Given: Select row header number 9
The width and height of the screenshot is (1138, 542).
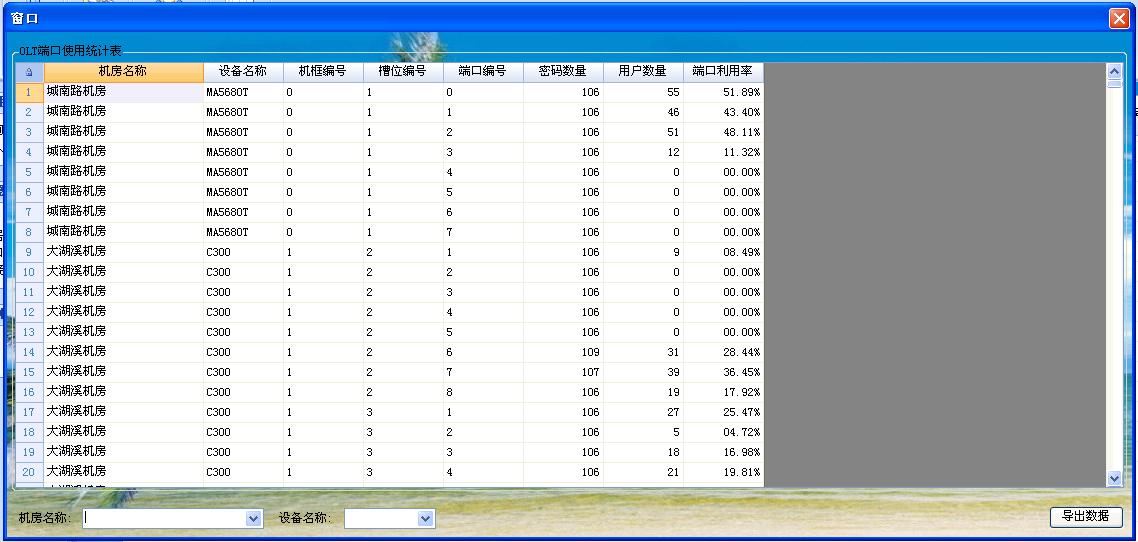Looking at the screenshot, I should [x=29, y=252].
